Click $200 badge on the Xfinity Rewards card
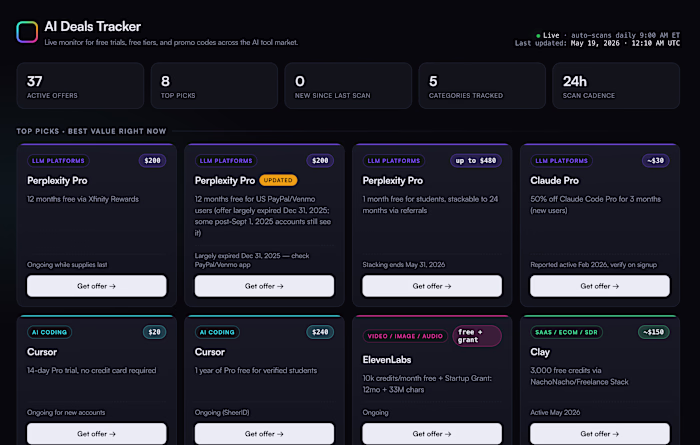The image size is (700, 445). click(x=152, y=161)
